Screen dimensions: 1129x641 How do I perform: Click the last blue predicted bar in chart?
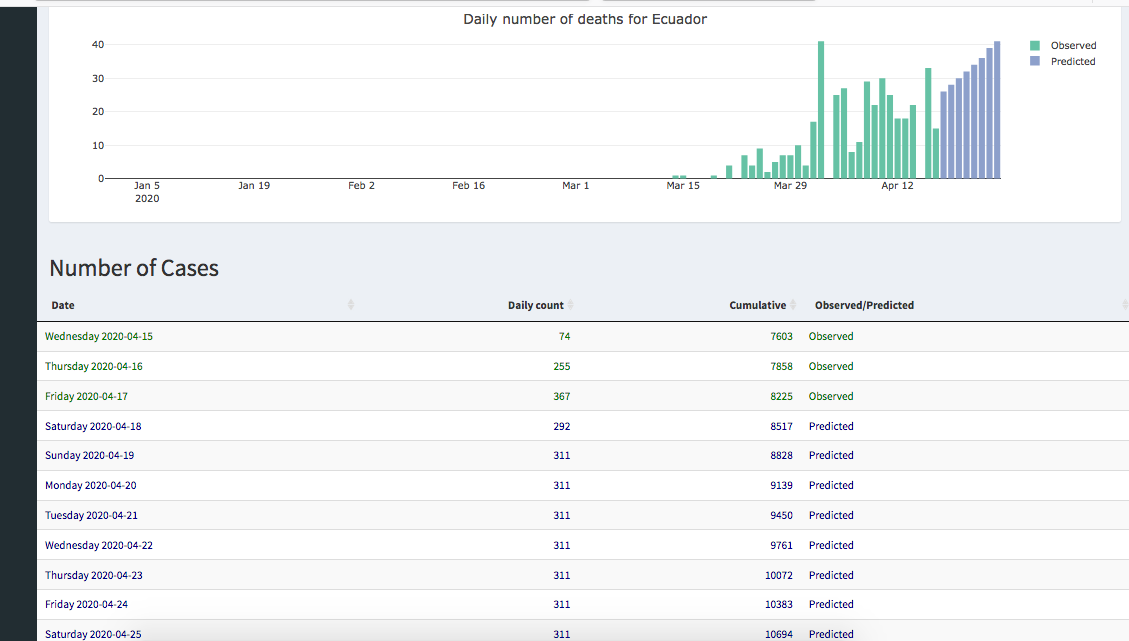pyautogui.click(x=997, y=110)
